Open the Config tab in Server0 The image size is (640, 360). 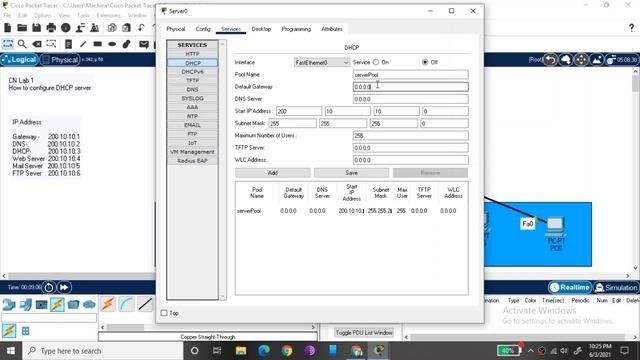tap(203, 29)
